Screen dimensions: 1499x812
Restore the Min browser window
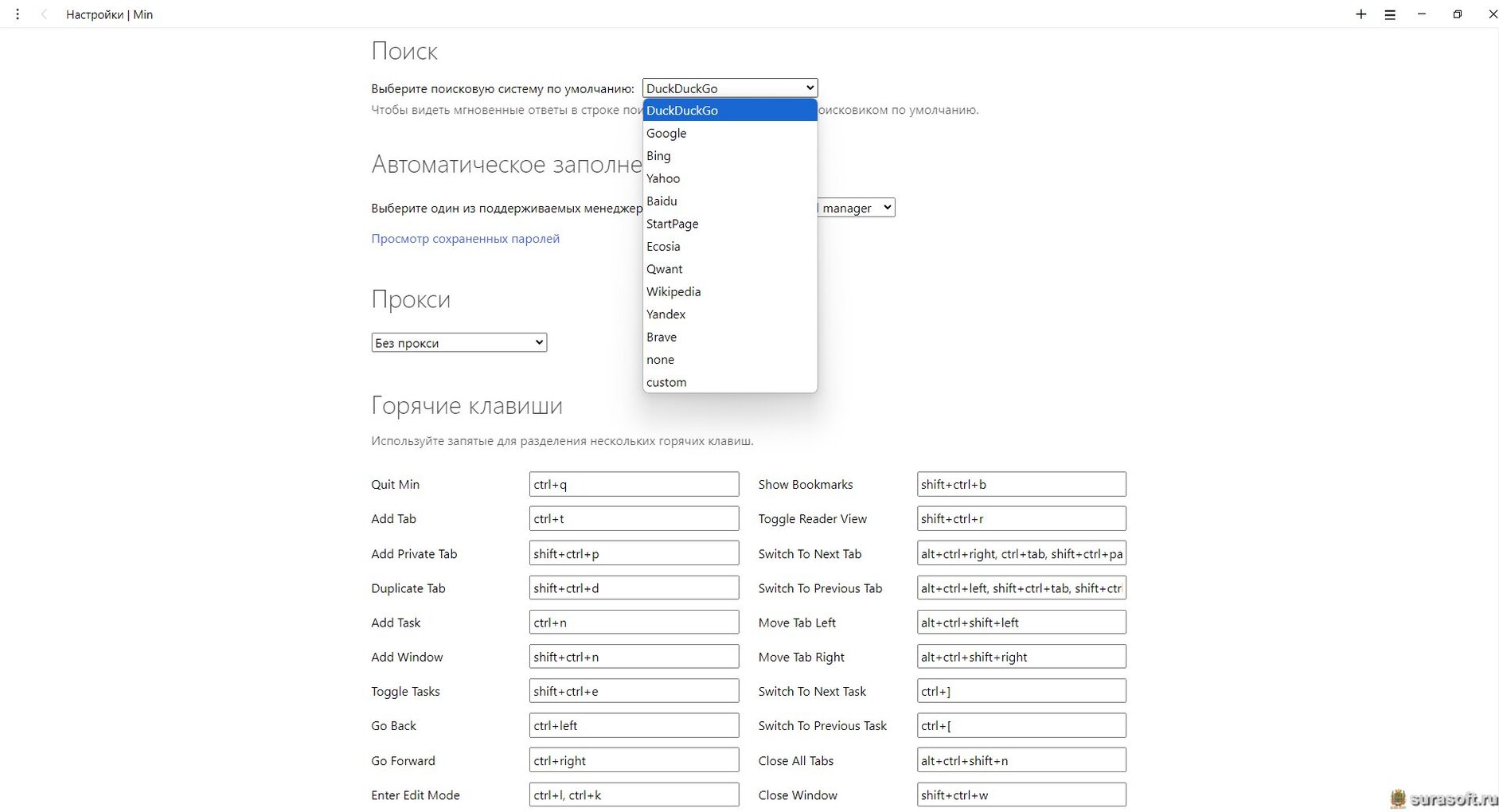[x=1457, y=14]
